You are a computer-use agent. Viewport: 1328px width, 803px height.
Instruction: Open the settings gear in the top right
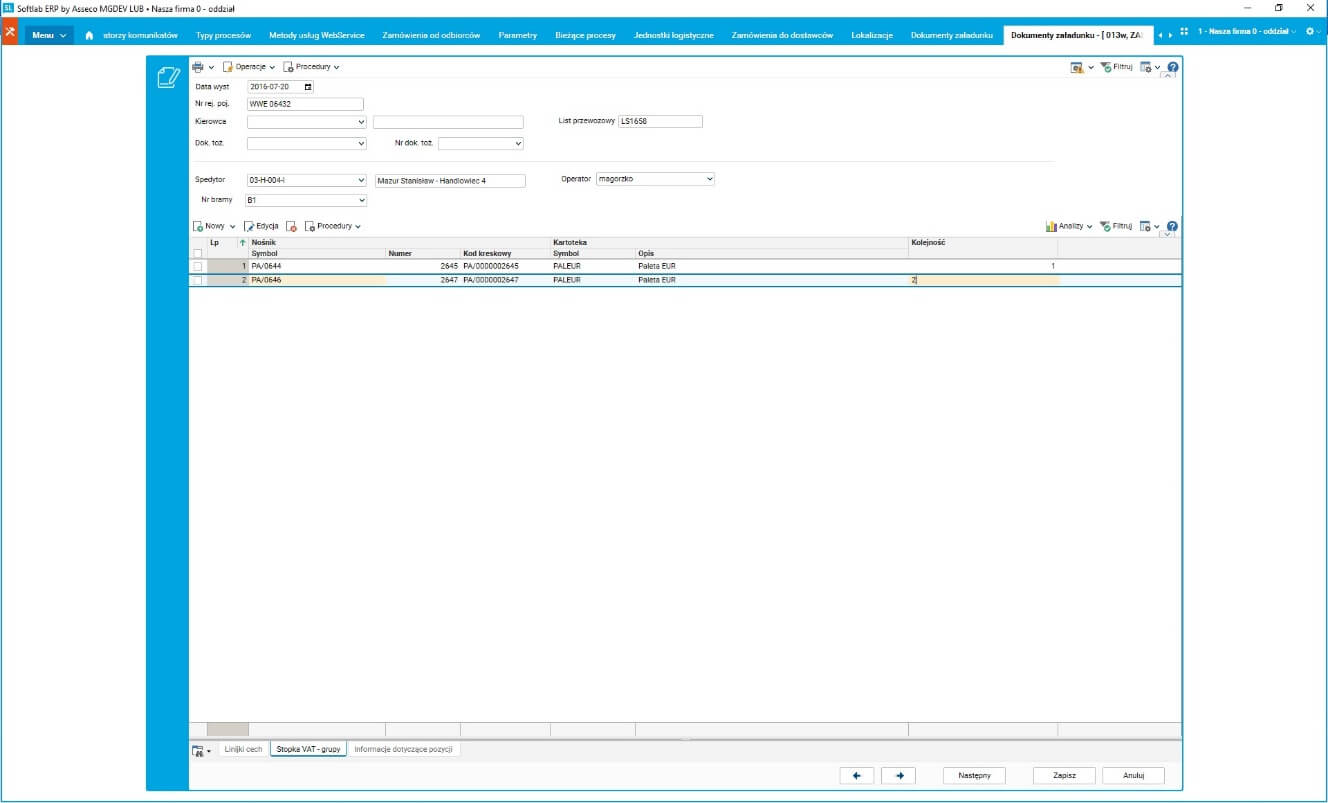(1310, 32)
